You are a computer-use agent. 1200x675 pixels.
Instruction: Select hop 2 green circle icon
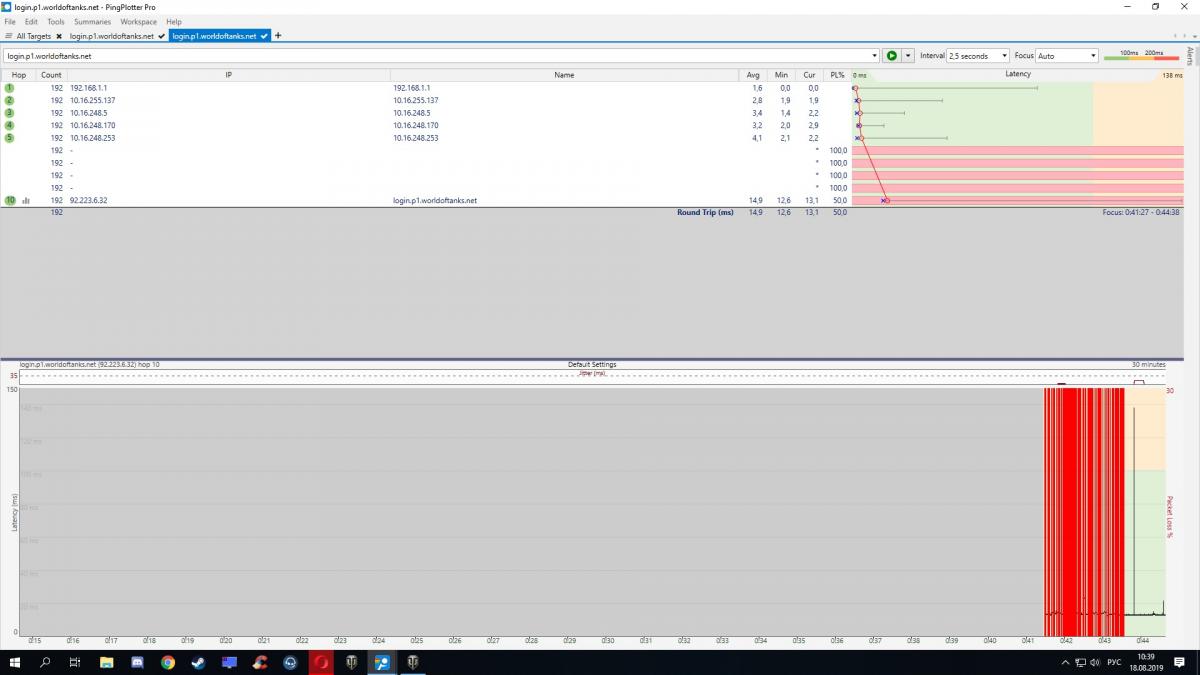pyautogui.click(x=9, y=100)
